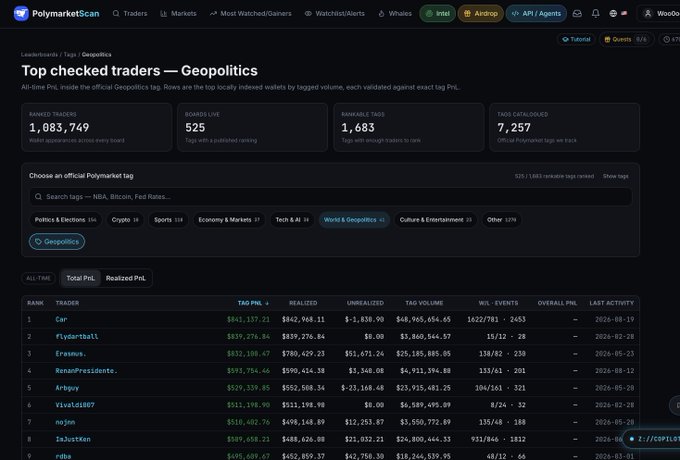Open the Traders nav item
This screenshot has height=460, width=680.
click(130, 13)
